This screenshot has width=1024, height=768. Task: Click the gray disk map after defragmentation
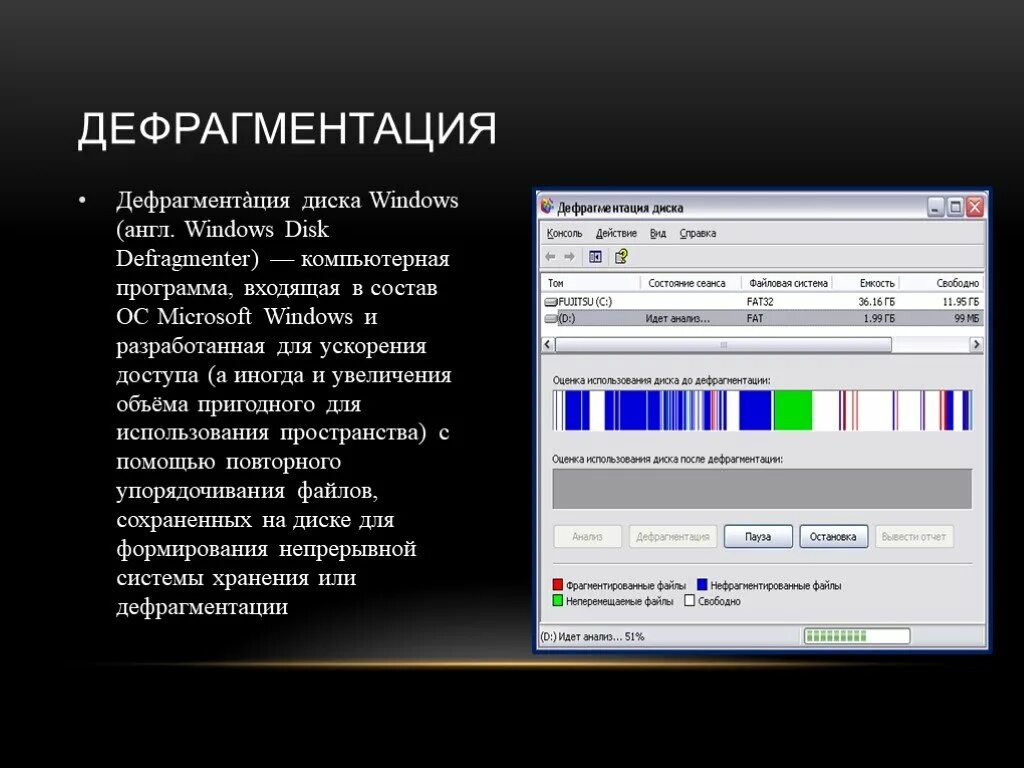click(x=762, y=488)
